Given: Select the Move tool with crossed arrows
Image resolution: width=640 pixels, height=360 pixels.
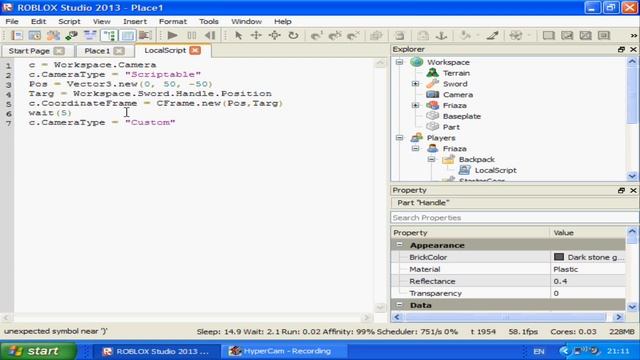Looking at the screenshot, I should pos(256,36).
